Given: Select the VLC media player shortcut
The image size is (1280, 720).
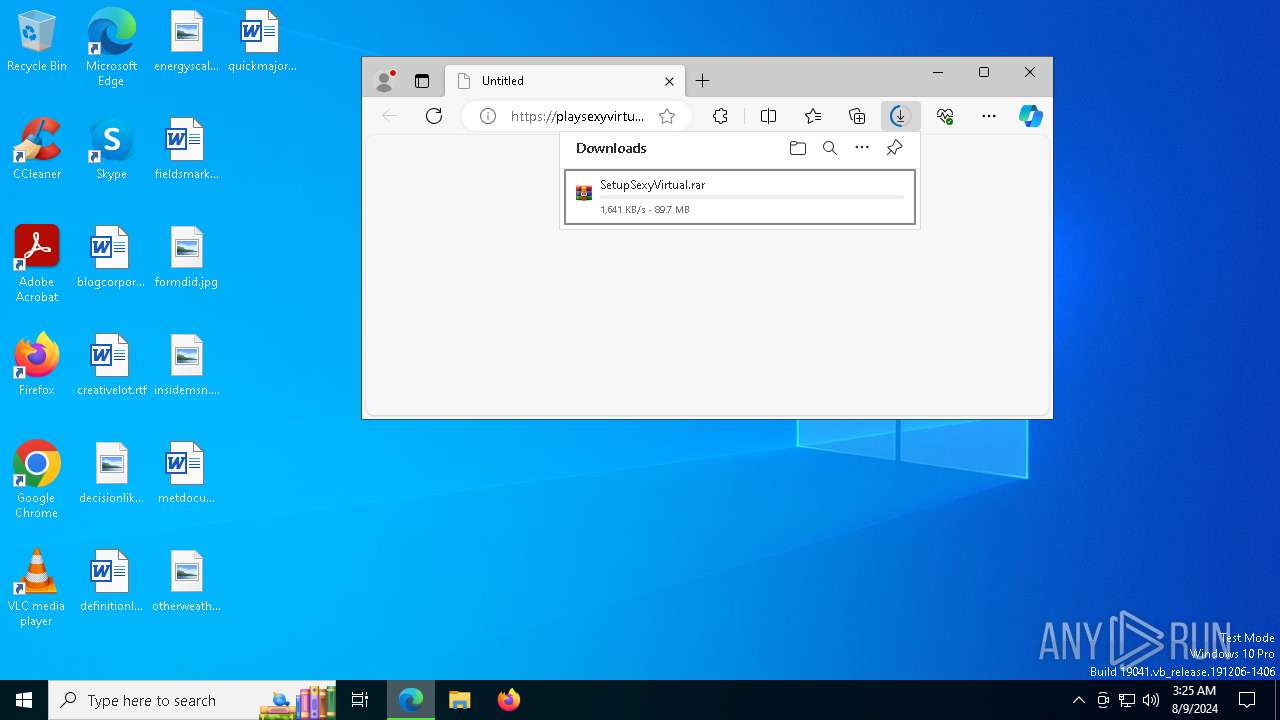Looking at the screenshot, I should pos(37,588).
